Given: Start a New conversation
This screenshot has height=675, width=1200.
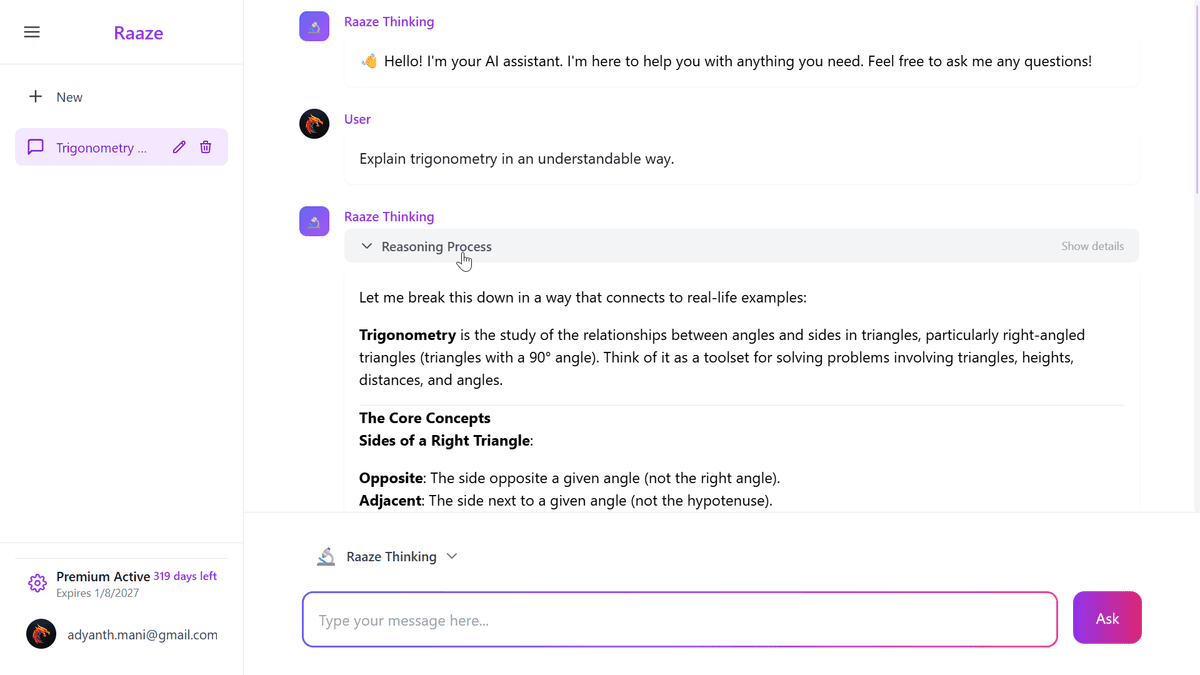Looking at the screenshot, I should coord(55,96).
